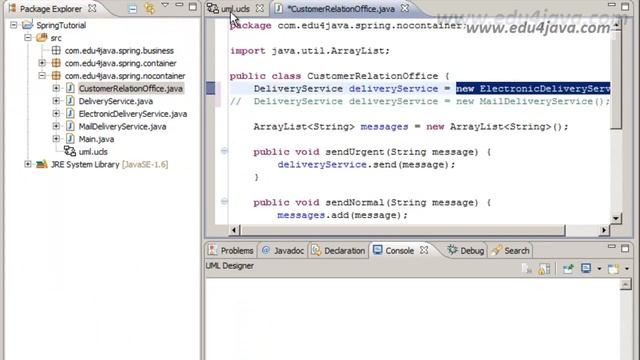Switch to uml.ucls editor tab
Screen dimensions: 640x360
(x=235, y=9)
